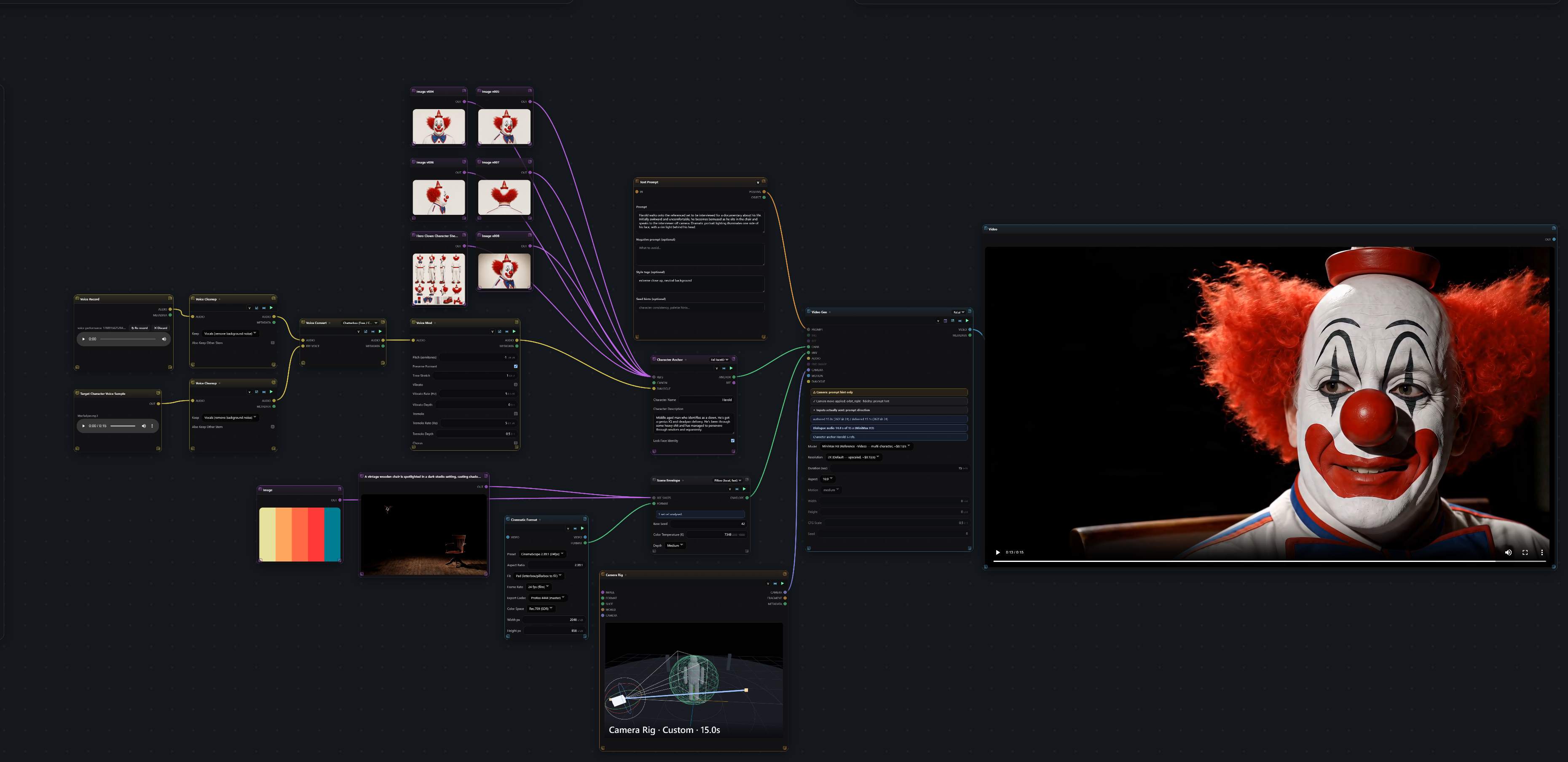Click the Discard button in Voice Record
Viewport: 1568px width, 762px height.
161,328
